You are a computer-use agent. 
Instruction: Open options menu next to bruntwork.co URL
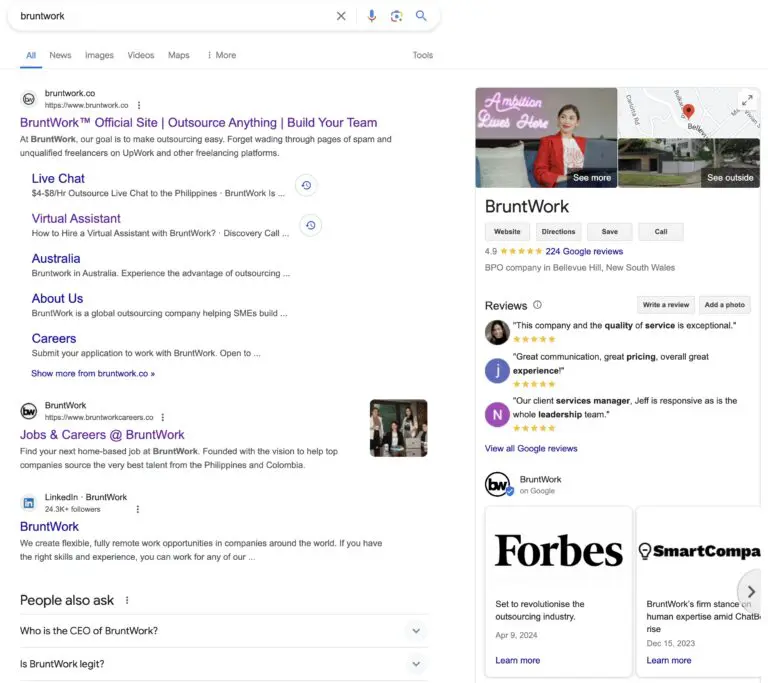[x=139, y=105]
